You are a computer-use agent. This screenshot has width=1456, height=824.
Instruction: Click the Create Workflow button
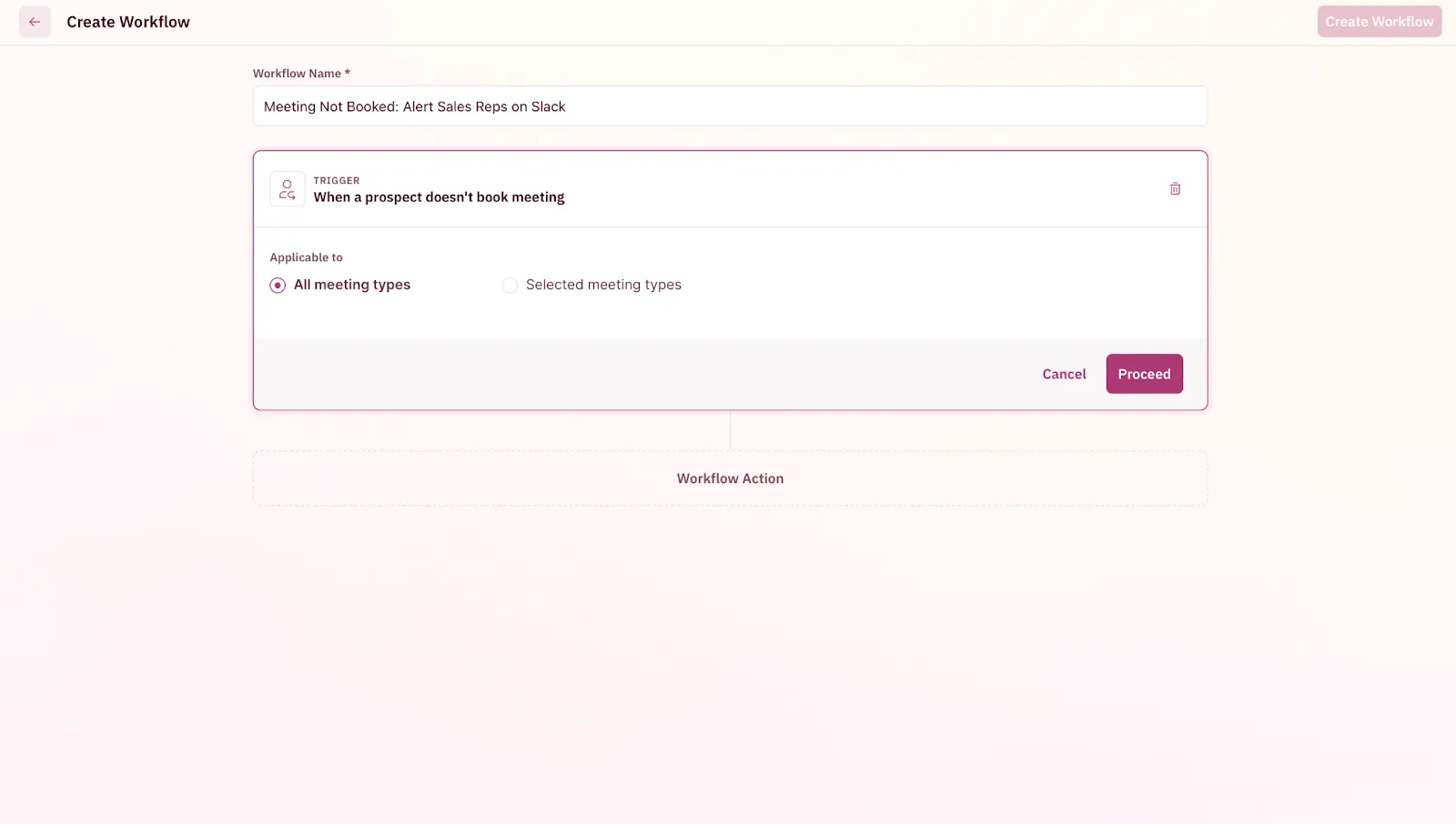1379,22
